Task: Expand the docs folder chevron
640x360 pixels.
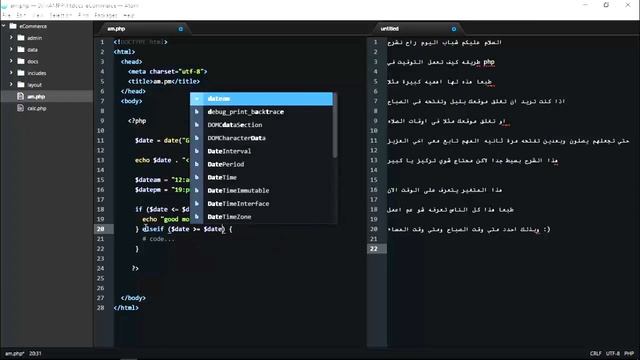Action: pos(11,62)
